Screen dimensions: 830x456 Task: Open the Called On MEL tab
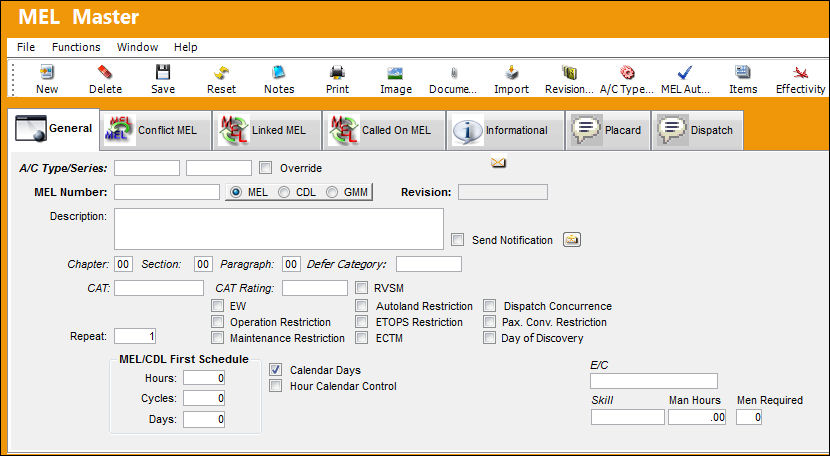384,130
